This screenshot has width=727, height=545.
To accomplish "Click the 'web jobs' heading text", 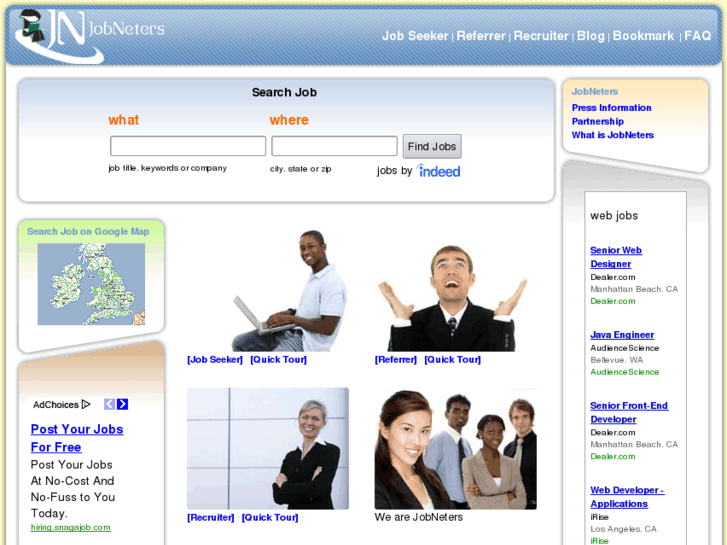I will pyautogui.click(x=614, y=216).
